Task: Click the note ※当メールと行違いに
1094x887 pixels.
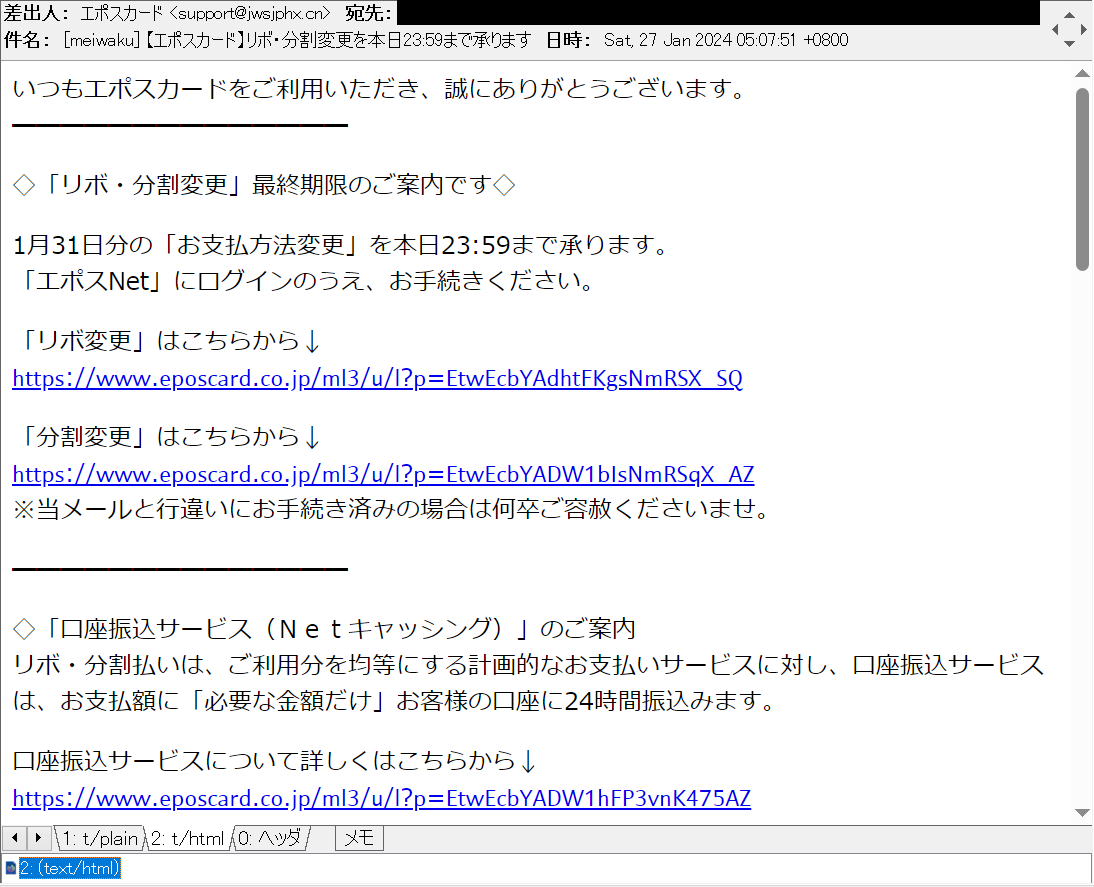Action: (x=392, y=509)
